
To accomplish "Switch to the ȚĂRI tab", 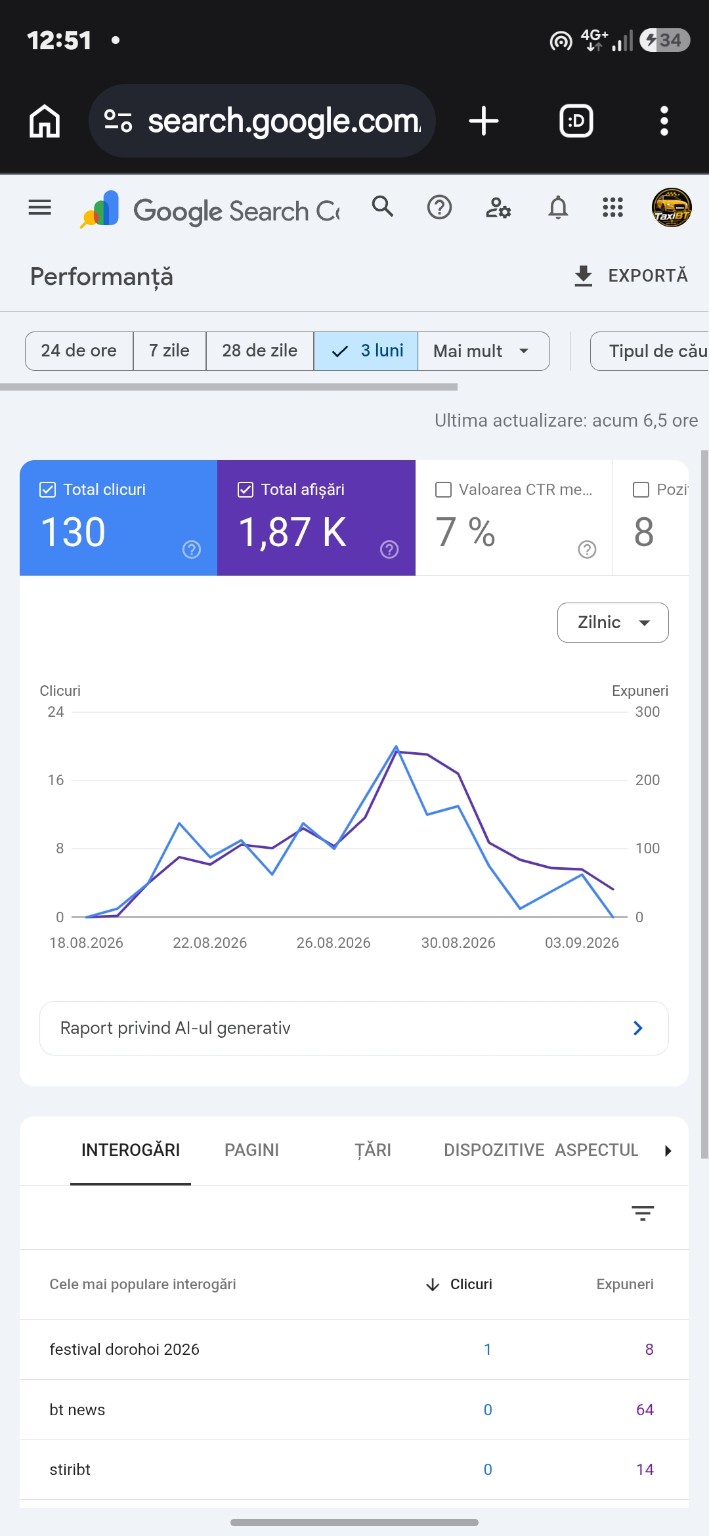I will click(x=373, y=1150).
